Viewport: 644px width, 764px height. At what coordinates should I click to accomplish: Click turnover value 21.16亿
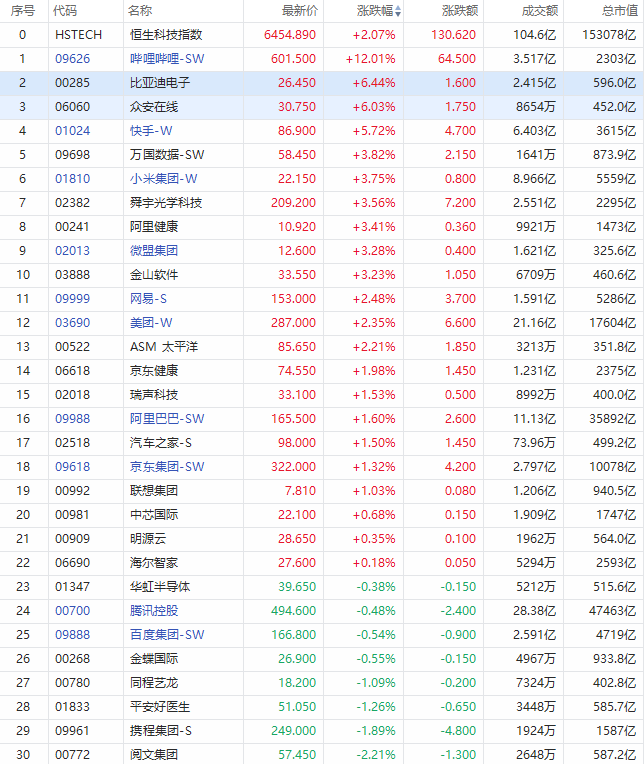(534, 323)
